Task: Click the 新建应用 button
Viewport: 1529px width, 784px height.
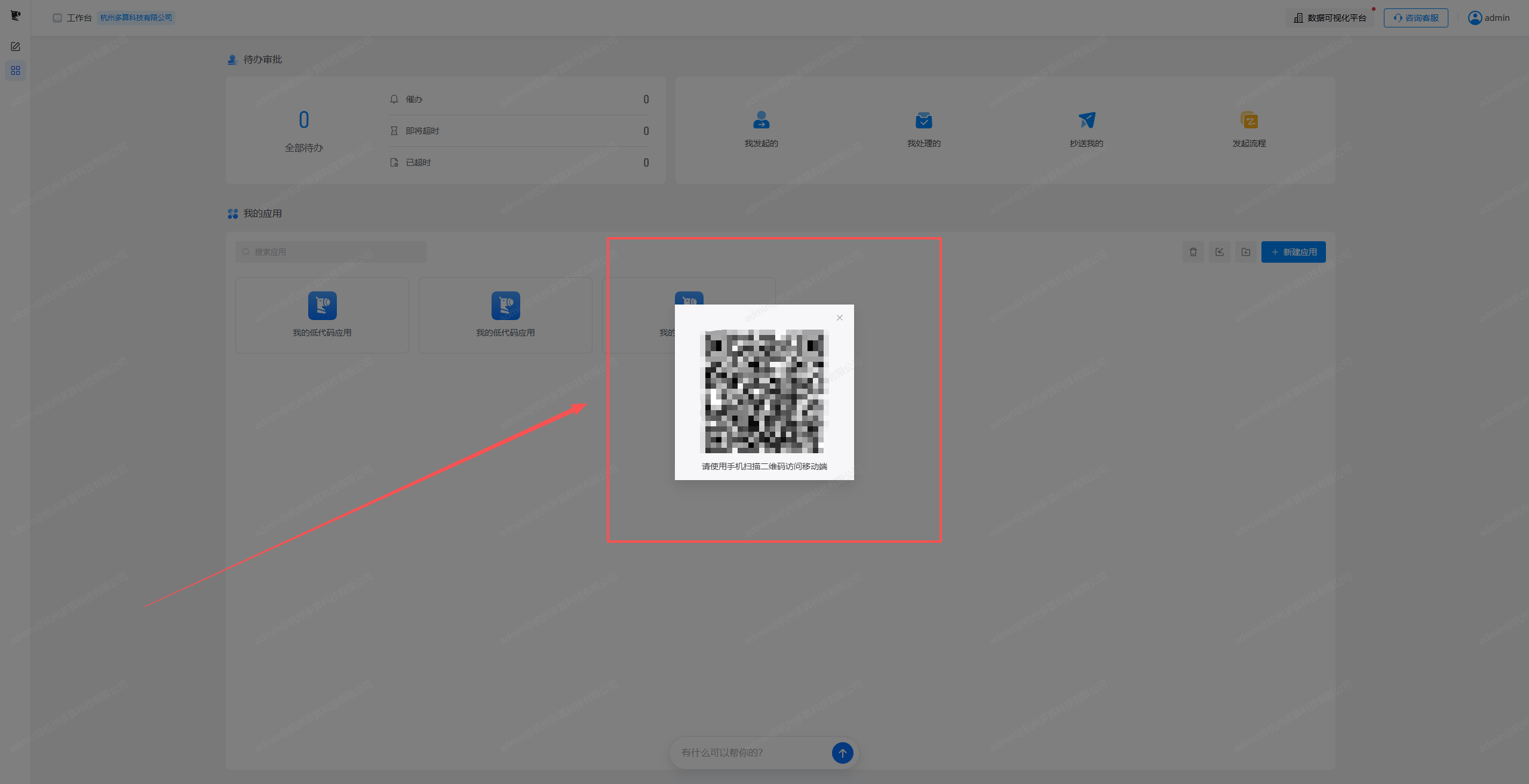Action: [1294, 252]
